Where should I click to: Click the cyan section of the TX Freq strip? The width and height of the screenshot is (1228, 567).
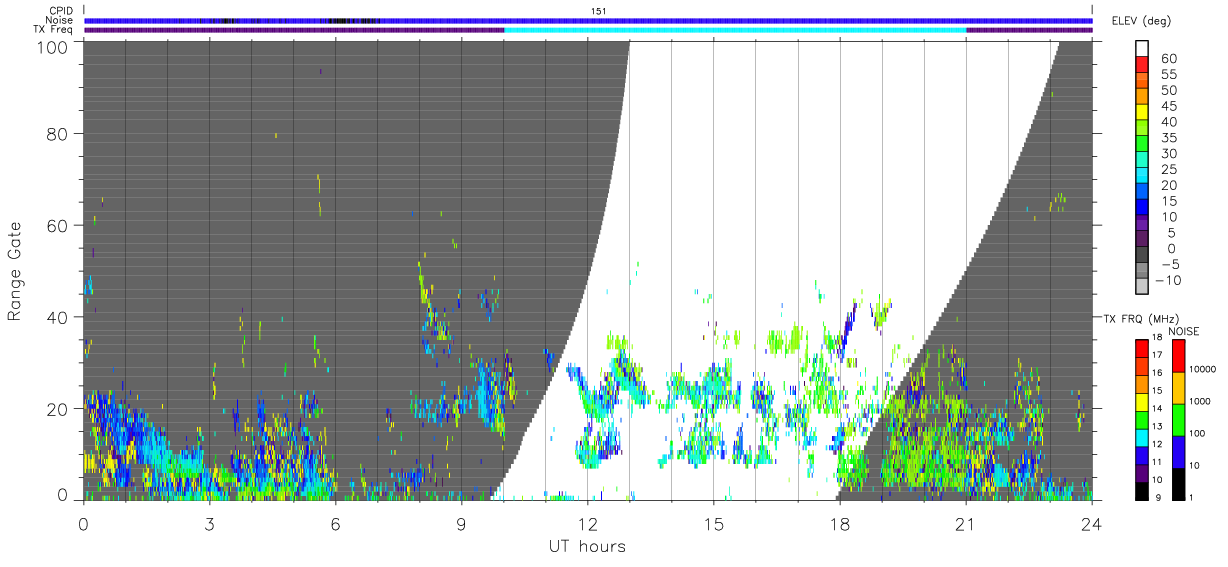click(x=736, y=30)
